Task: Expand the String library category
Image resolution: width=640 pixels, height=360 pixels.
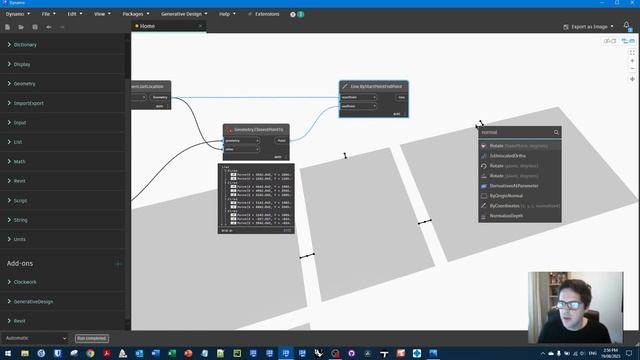Action: pyautogui.click(x=20, y=220)
